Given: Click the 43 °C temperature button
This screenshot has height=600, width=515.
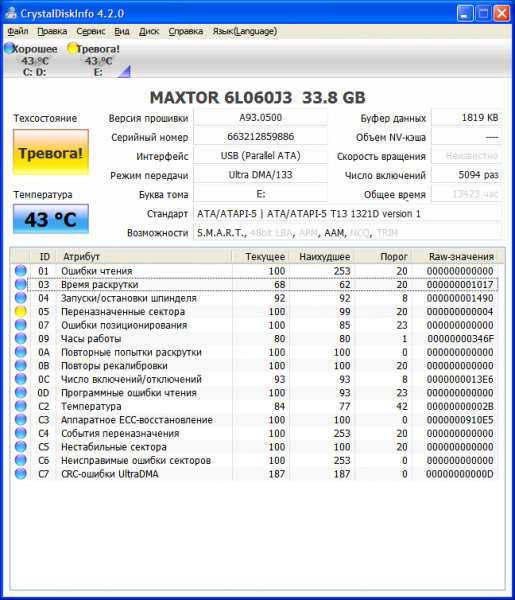Looking at the screenshot, I should pyautogui.click(x=51, y=219).
